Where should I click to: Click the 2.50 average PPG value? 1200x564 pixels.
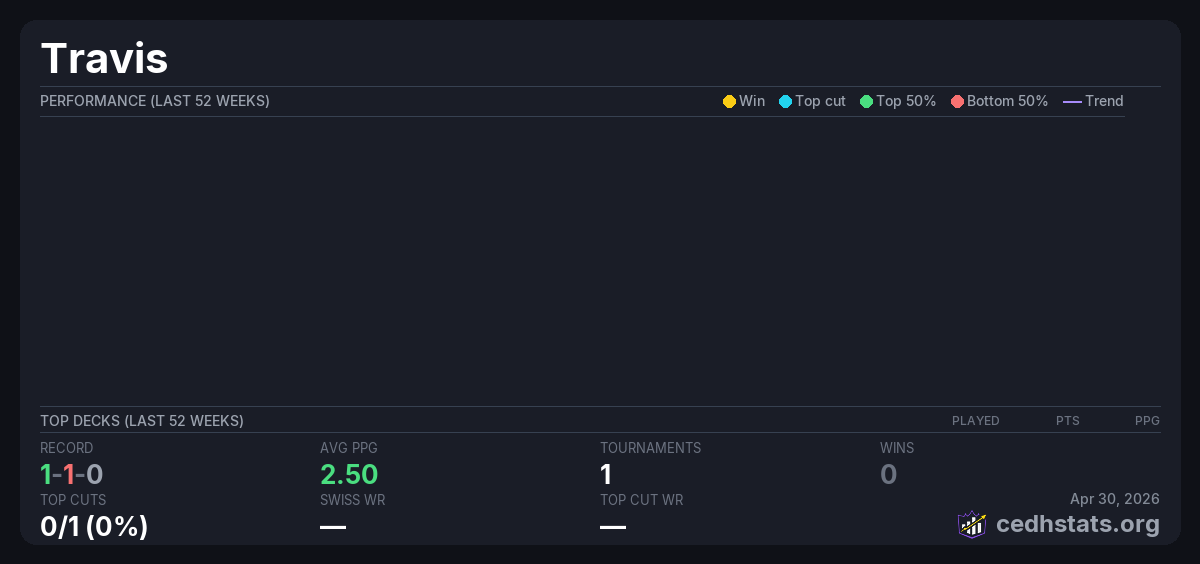pyautogui.click(x=349, y=474)
